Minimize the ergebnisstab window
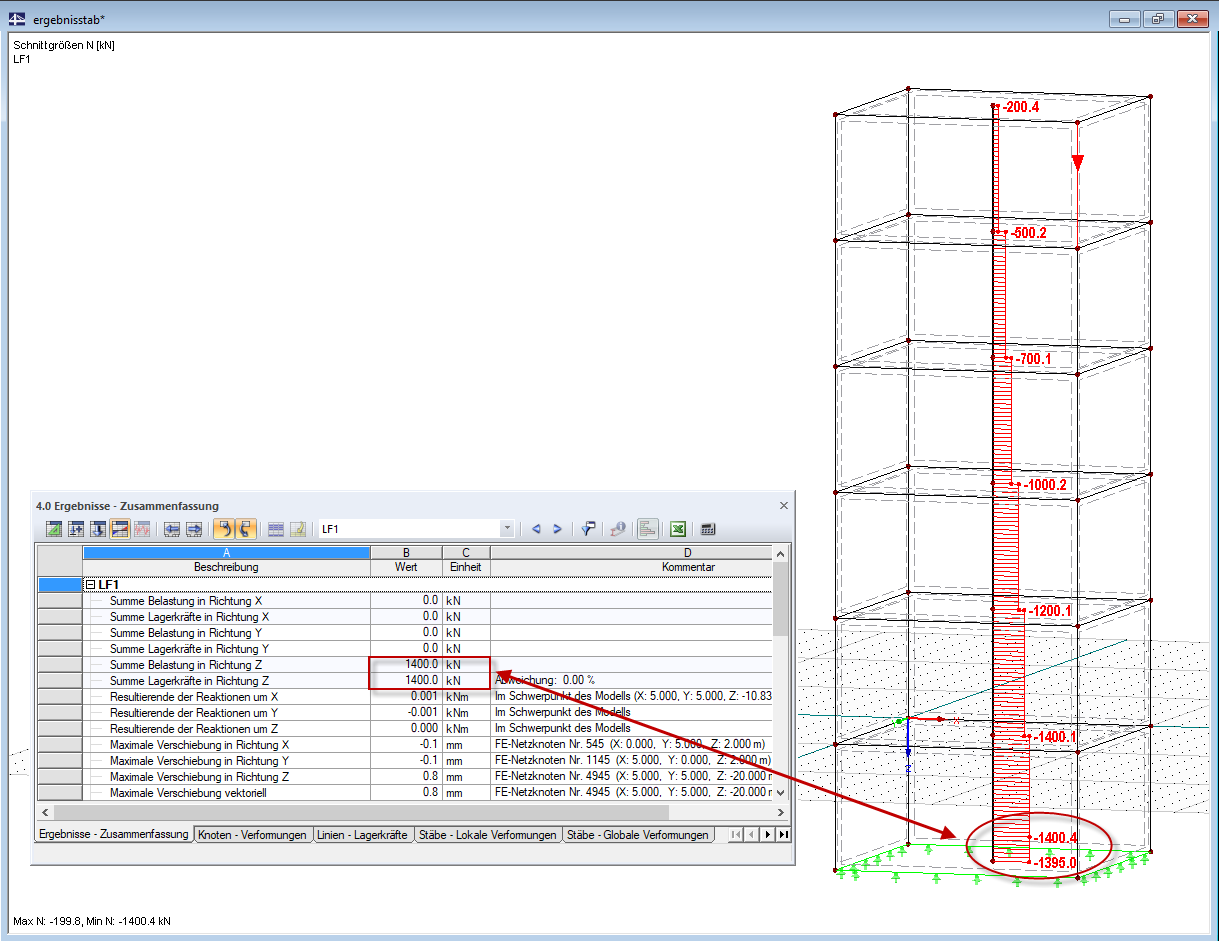Screen dimensions: 1219x941 1127,19
